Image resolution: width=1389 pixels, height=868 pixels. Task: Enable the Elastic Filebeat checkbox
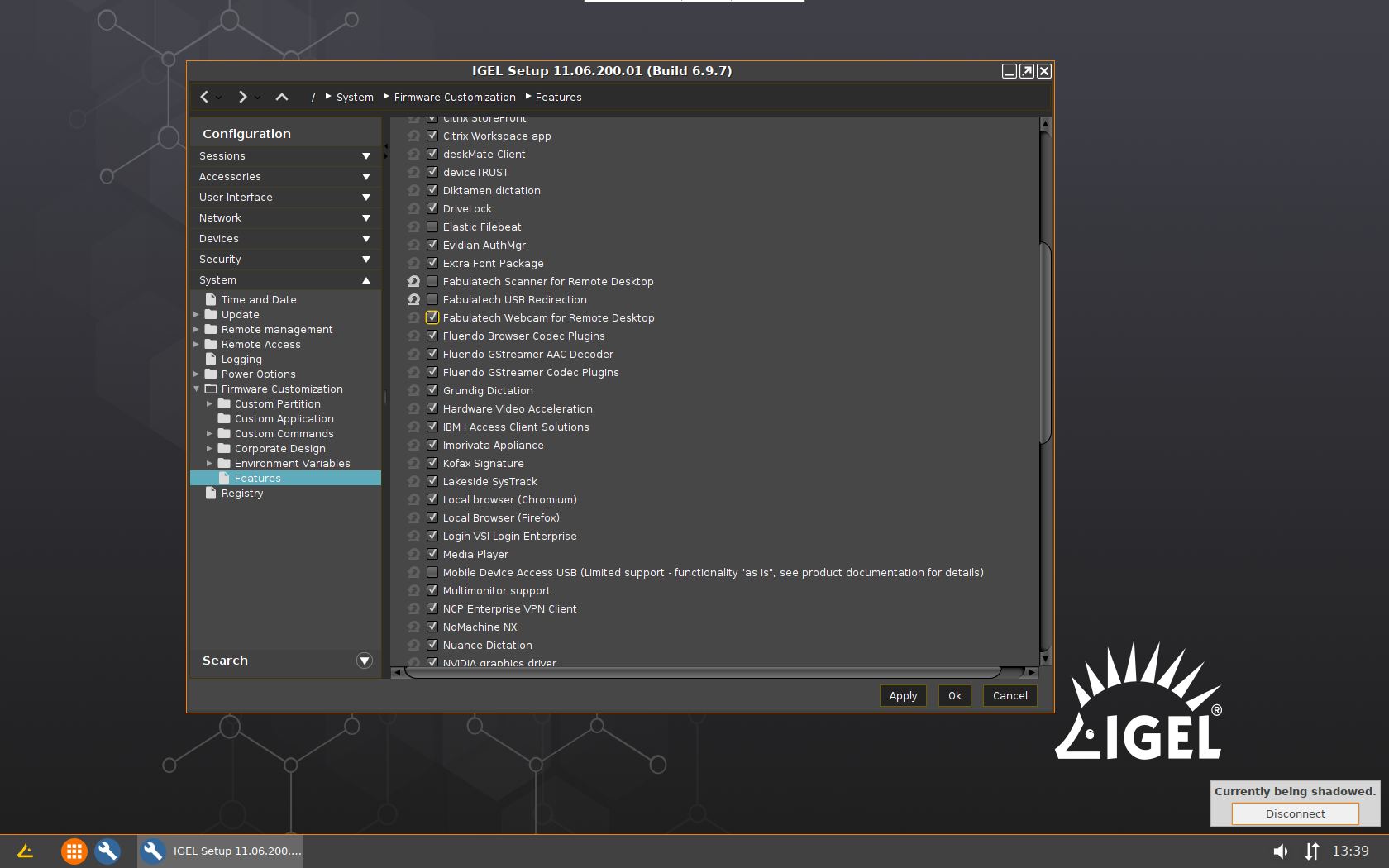pyautogui.click(x=432, y=227)
